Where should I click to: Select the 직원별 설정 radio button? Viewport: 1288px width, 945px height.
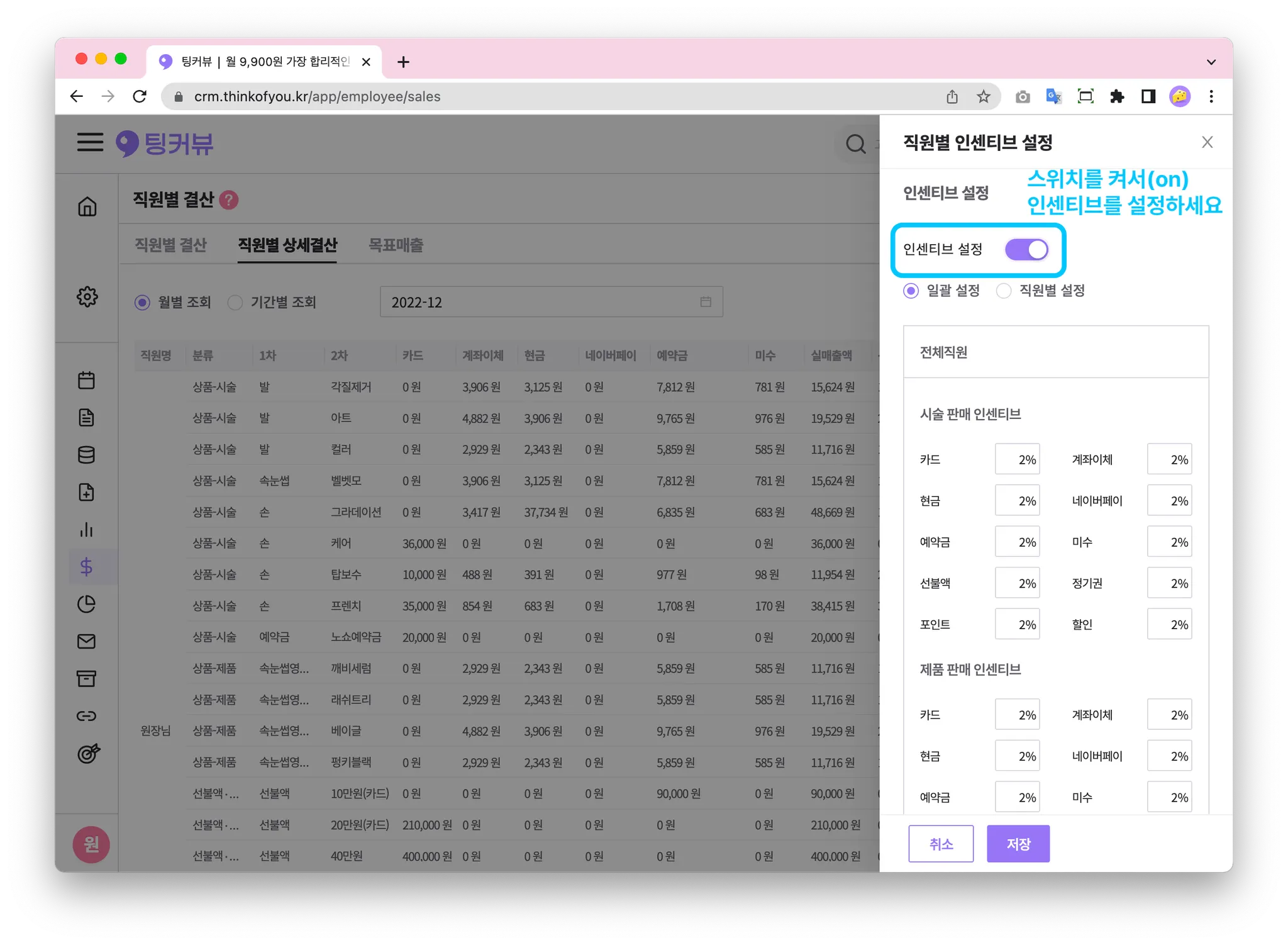tap(1004, 291)
